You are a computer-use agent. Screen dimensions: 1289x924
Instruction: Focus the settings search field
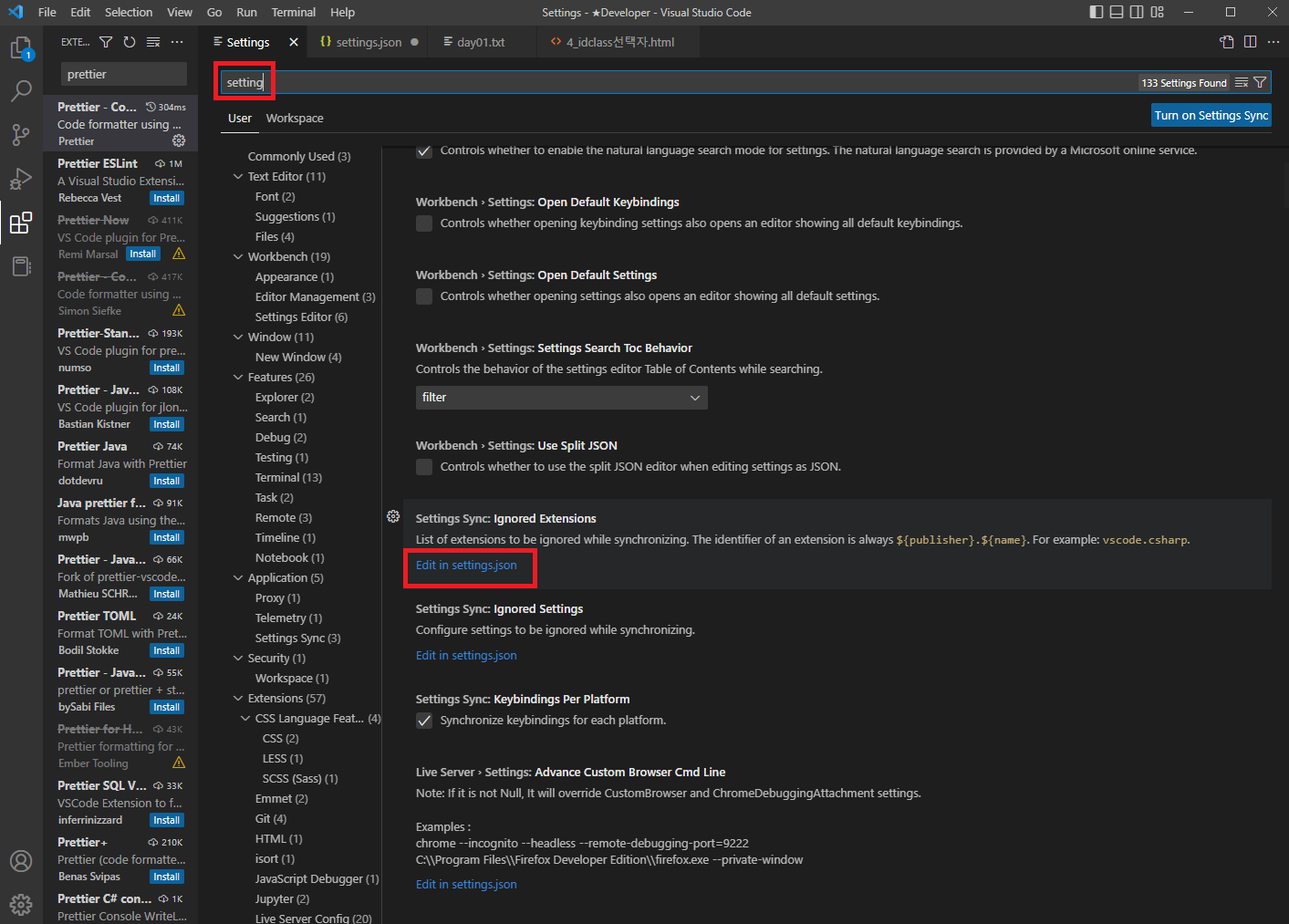tap(680, 82)
